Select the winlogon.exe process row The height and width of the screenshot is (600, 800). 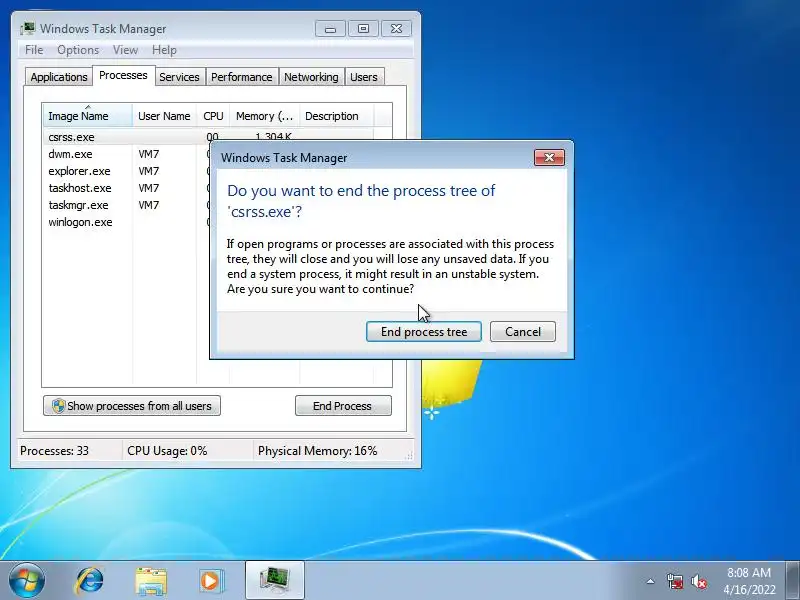(126, 222)
